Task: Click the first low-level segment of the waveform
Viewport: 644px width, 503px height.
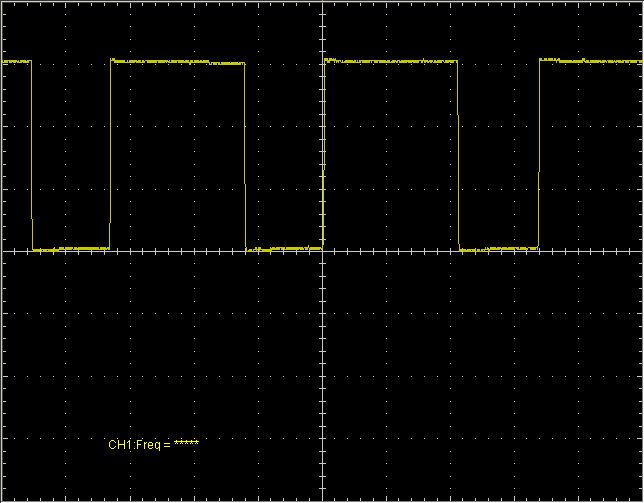Action: 71,248
